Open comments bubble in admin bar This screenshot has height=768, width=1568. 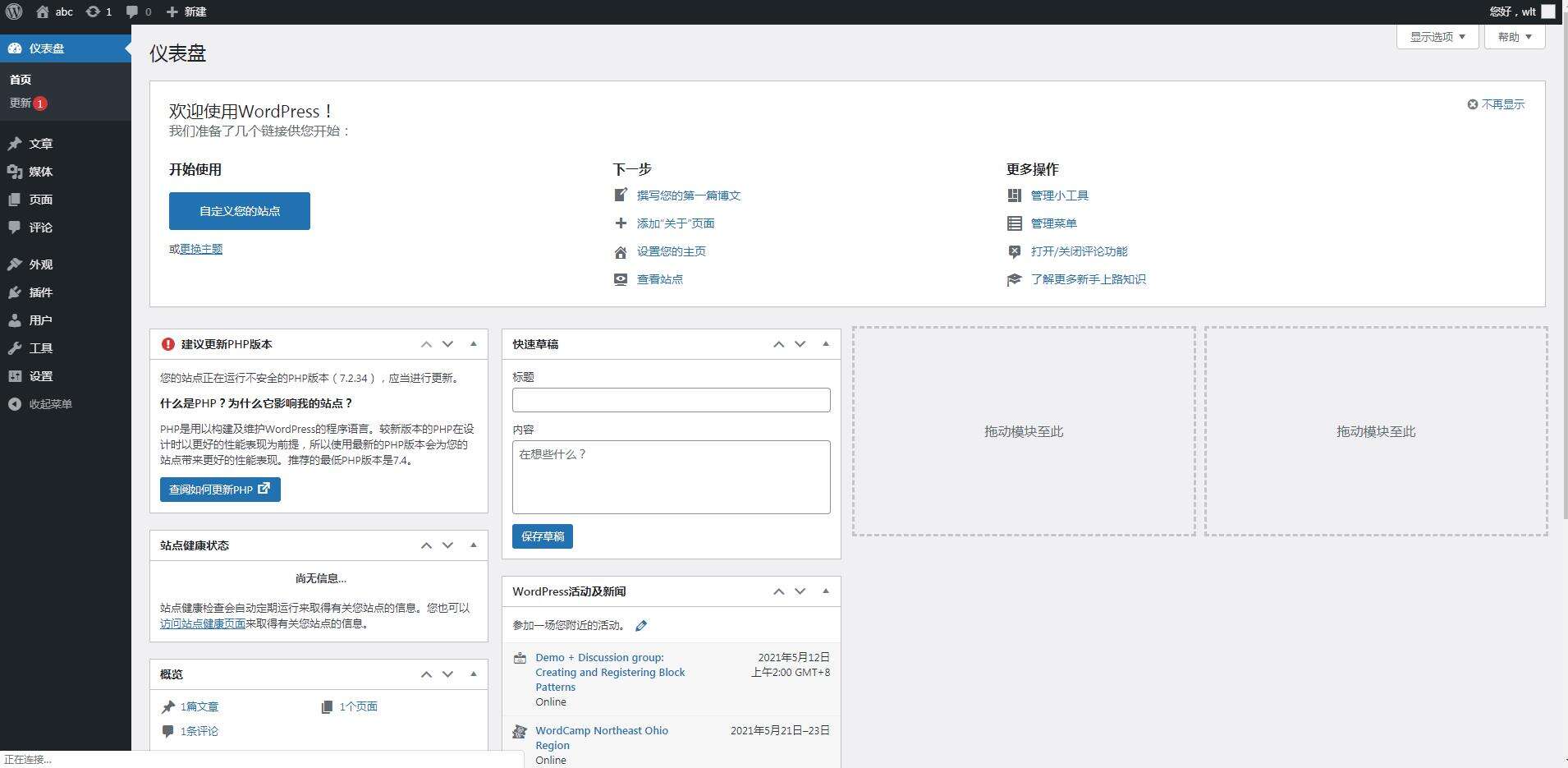[x=139, y=11]
